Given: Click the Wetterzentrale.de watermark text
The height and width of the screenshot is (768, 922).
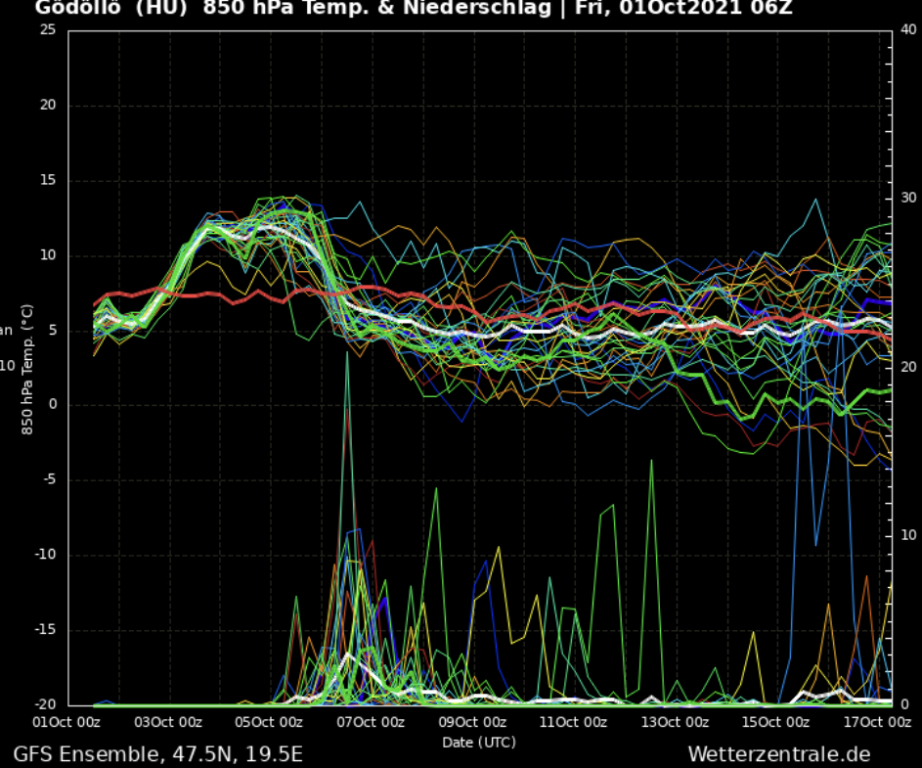Looking at the screenshot, I should click(x=778, y=754).
